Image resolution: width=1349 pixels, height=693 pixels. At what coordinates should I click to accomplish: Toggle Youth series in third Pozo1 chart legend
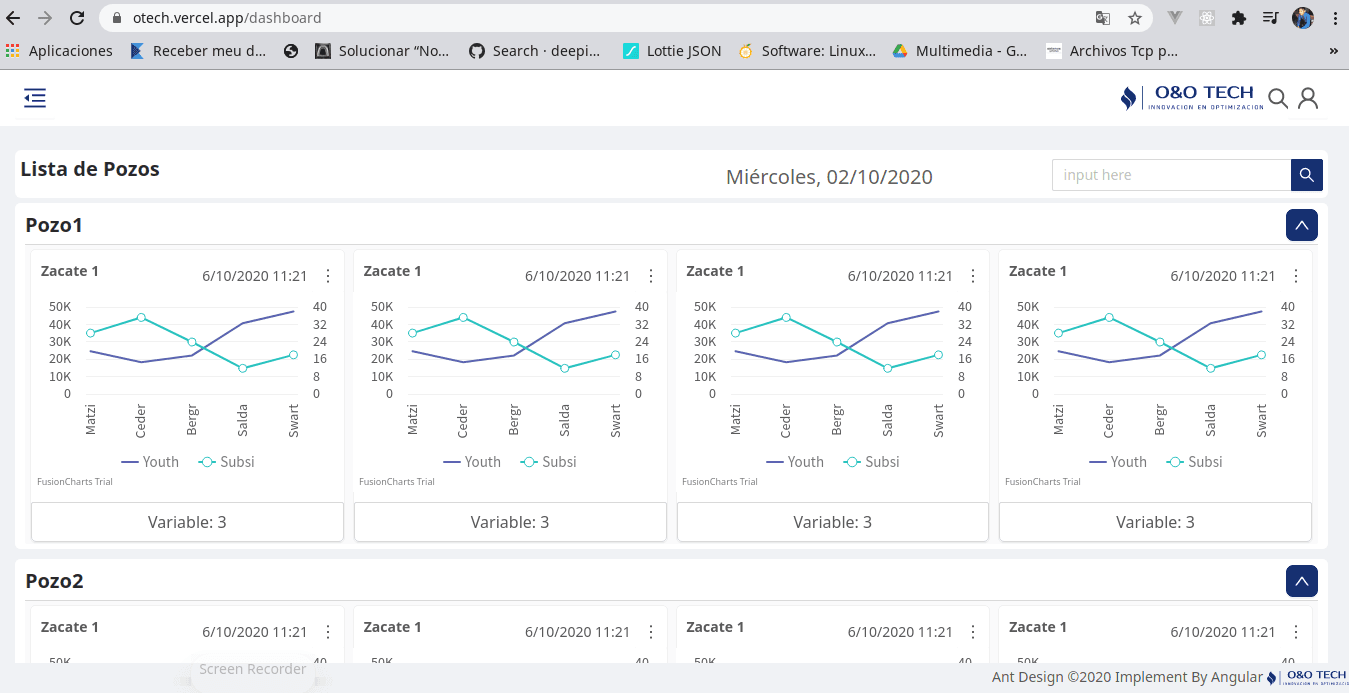796,462
